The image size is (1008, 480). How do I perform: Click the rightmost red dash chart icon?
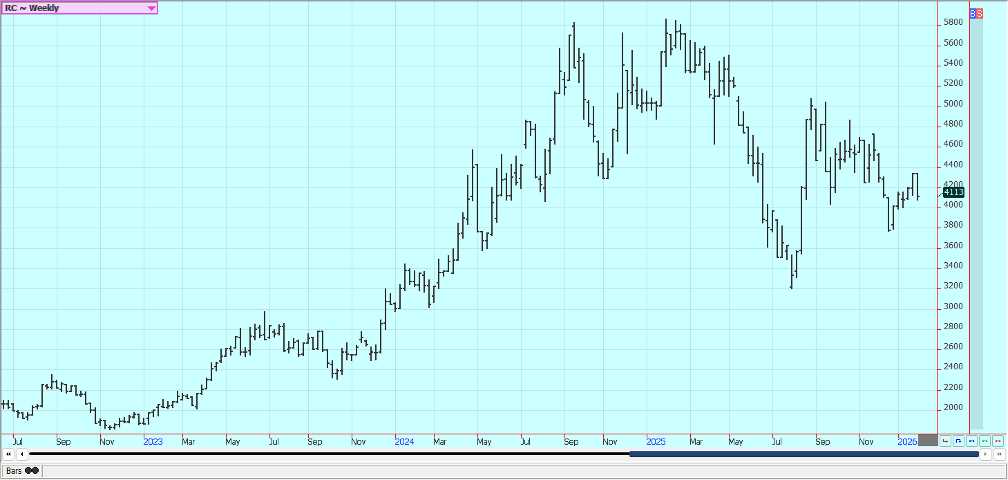tap(998, 441)
